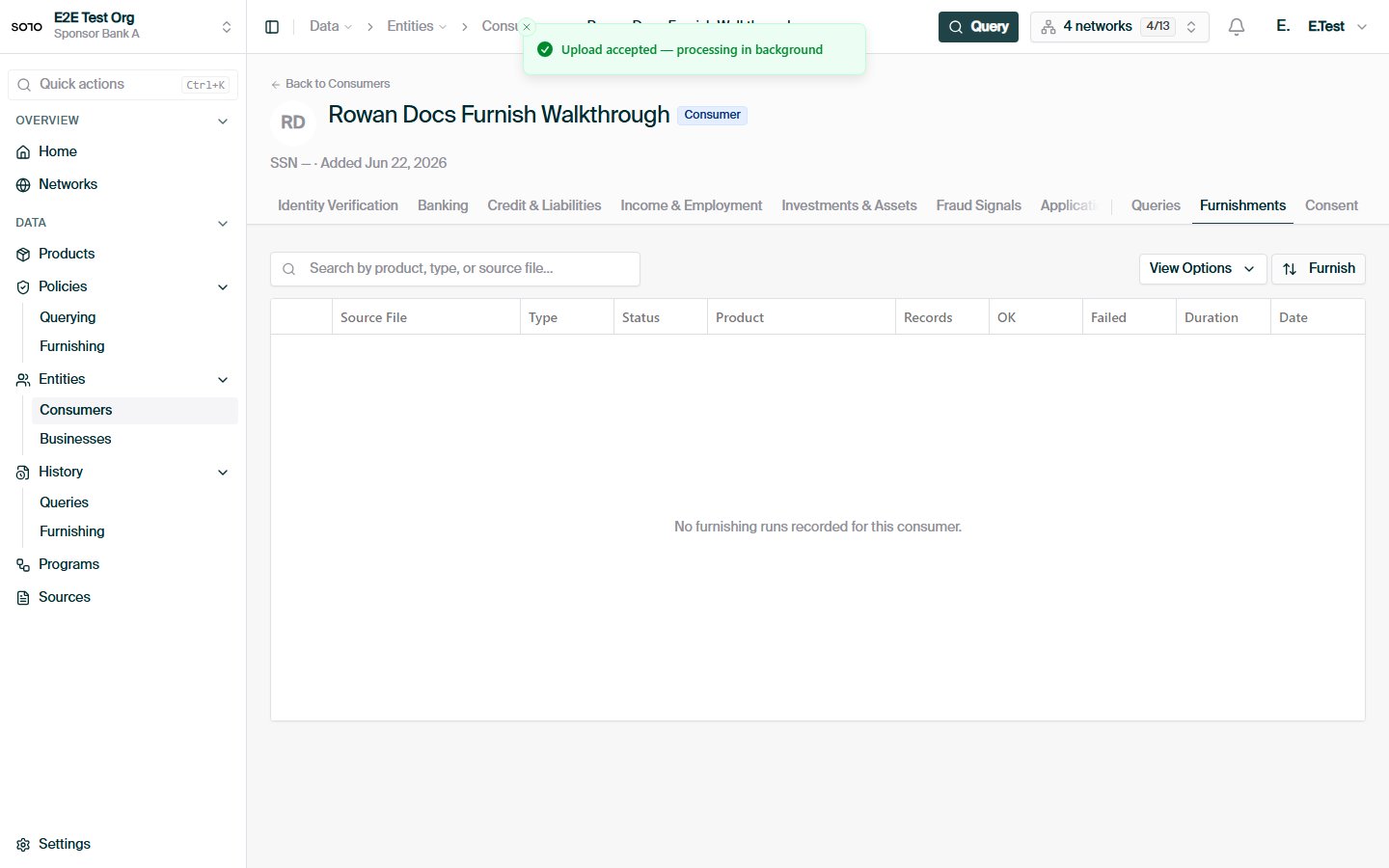Image resolution: width=1389 pixels, height=868 pixels.
Task: Click the SOTO logo
Action: [27, 27]
